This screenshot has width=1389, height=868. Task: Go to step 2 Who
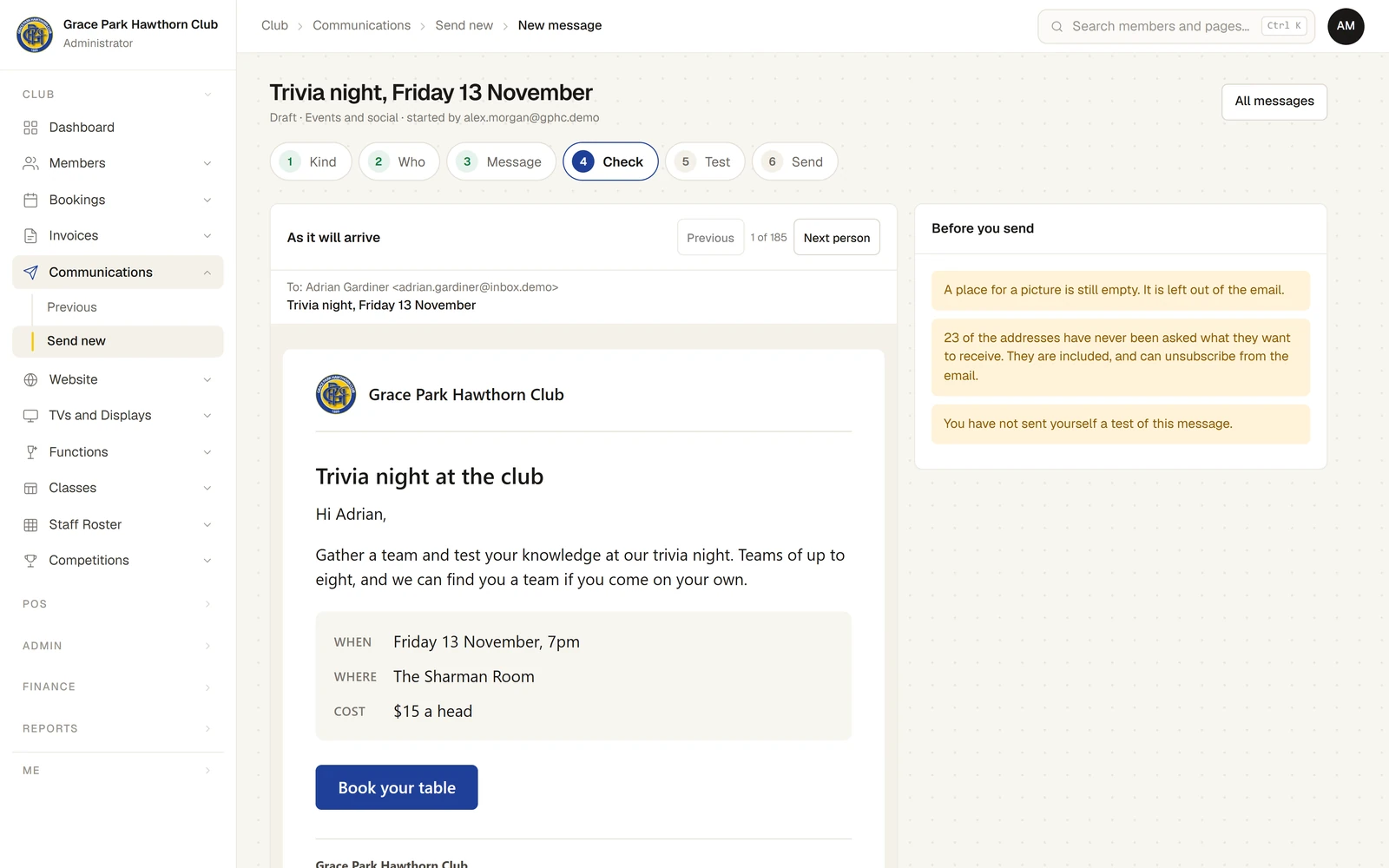click(399, 161)
